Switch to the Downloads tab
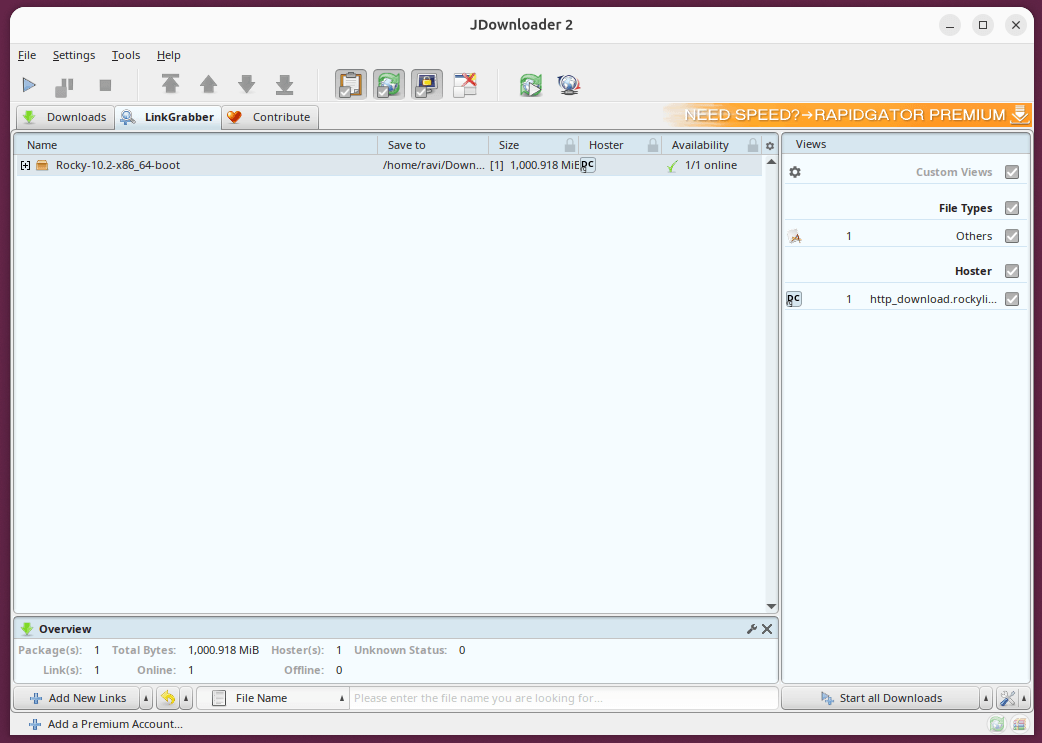Screen dimensions: 1042x743 point(65,117)
